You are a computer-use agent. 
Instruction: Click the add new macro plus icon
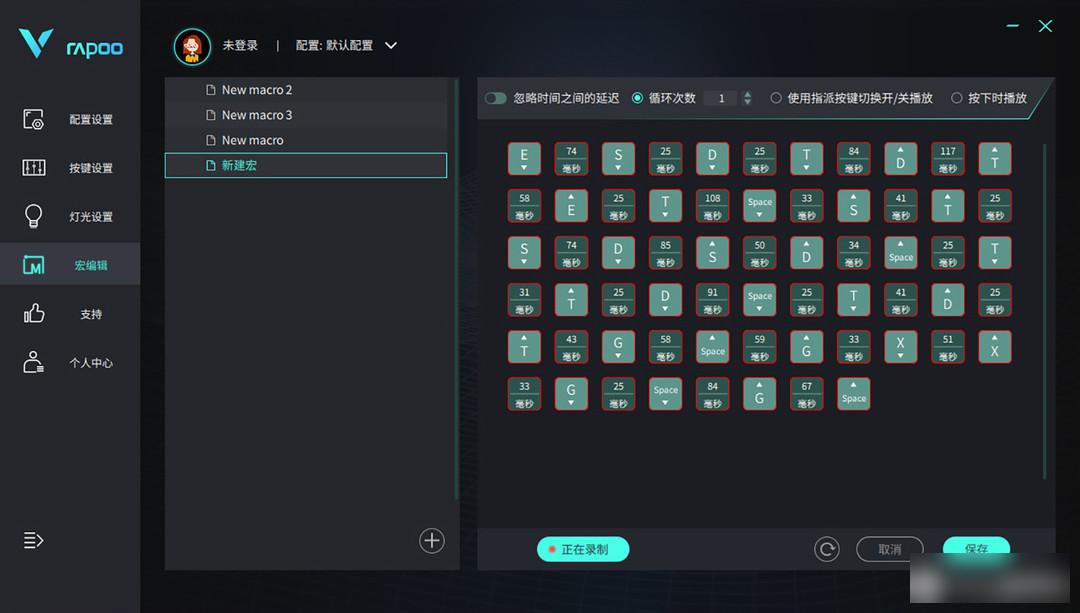tap(431, 541)
